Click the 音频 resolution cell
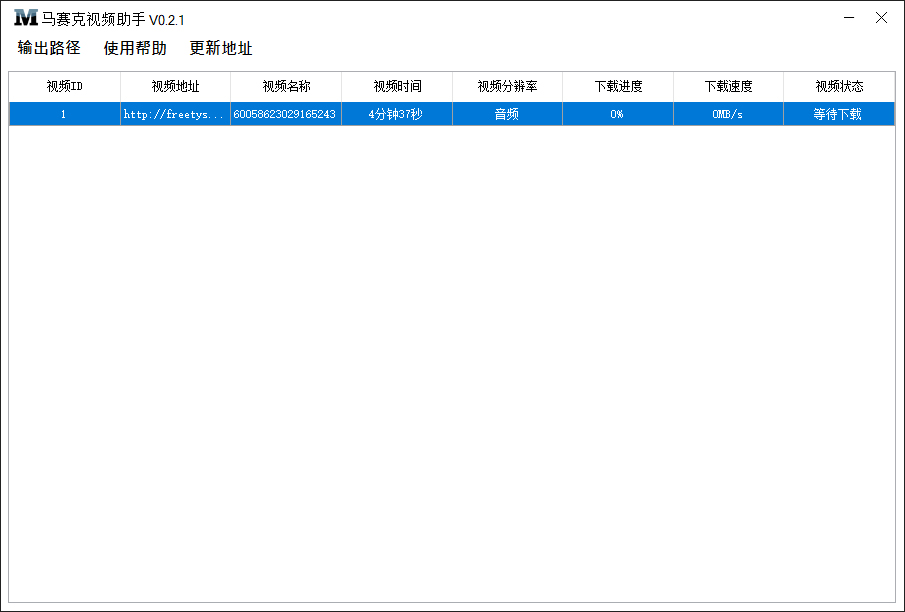Image resolution: width=905 pixels, height=612 pixels. 507,113
